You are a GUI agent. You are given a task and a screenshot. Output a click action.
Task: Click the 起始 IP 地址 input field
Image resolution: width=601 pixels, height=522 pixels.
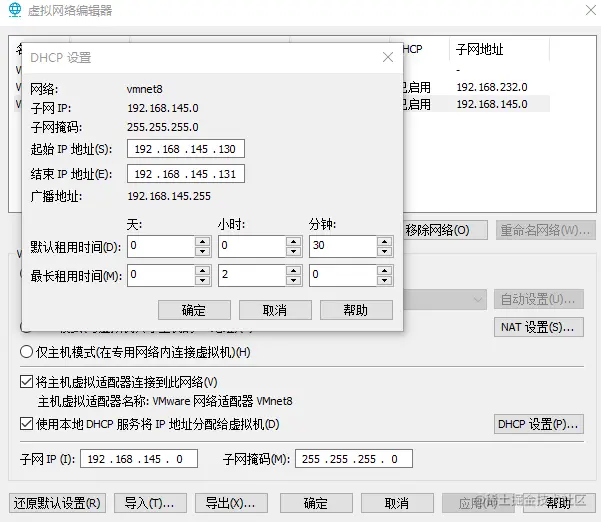click(x=186, y=149)
